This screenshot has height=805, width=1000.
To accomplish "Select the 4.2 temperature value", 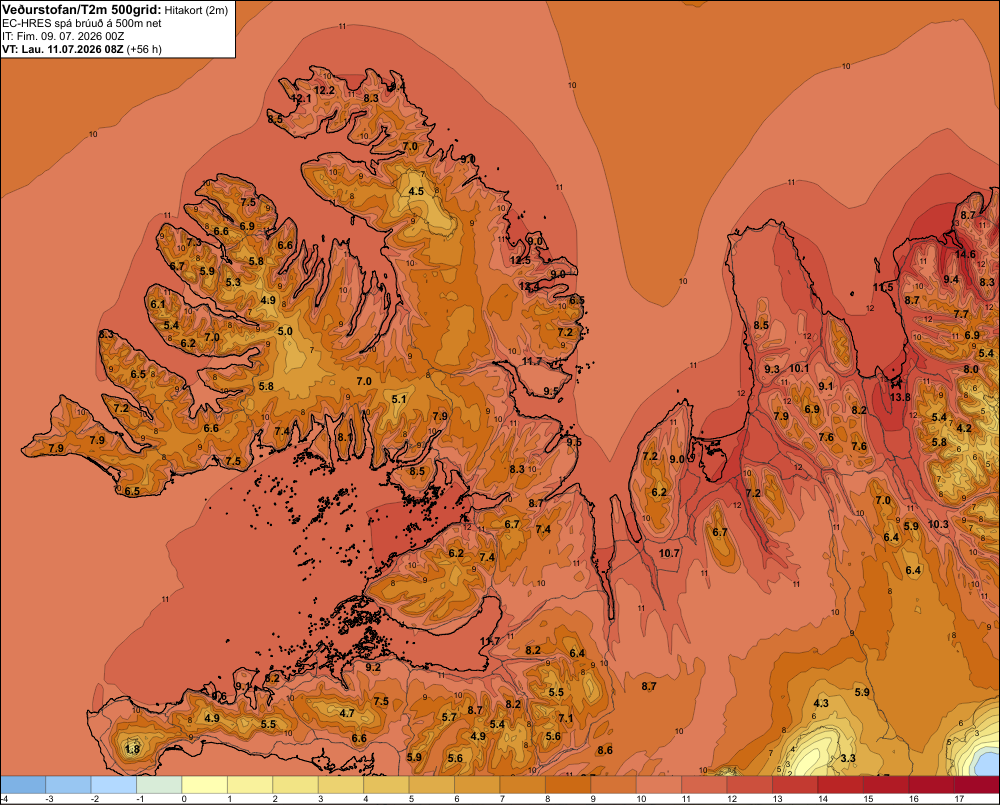I will (x=964, y=428).
